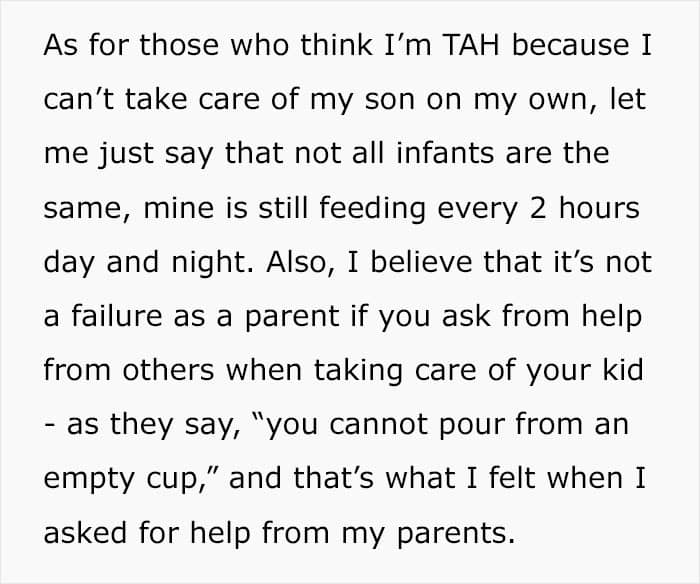This screenshot has width=700, height=584.
Task: Click the word "Also," starting the second sentence
Action: [x=300, y=263]
